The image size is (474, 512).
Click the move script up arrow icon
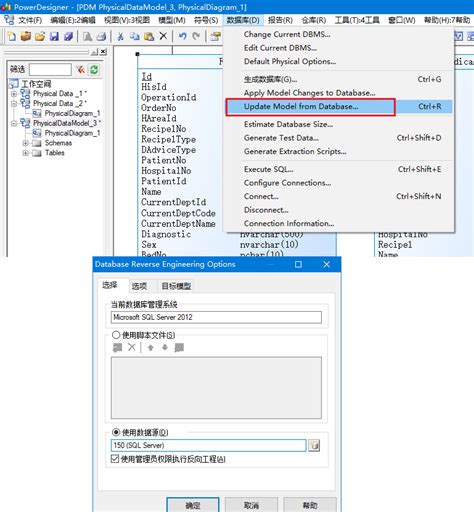click(150, 348)
